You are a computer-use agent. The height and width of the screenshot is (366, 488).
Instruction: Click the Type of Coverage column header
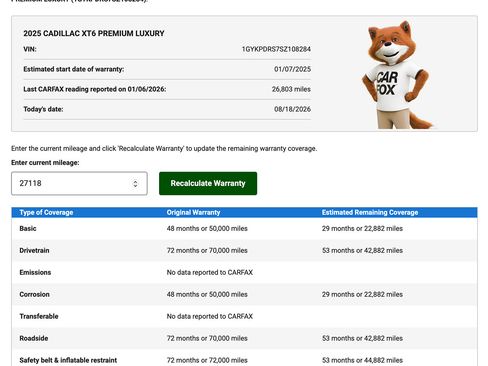tap(46, 212)
